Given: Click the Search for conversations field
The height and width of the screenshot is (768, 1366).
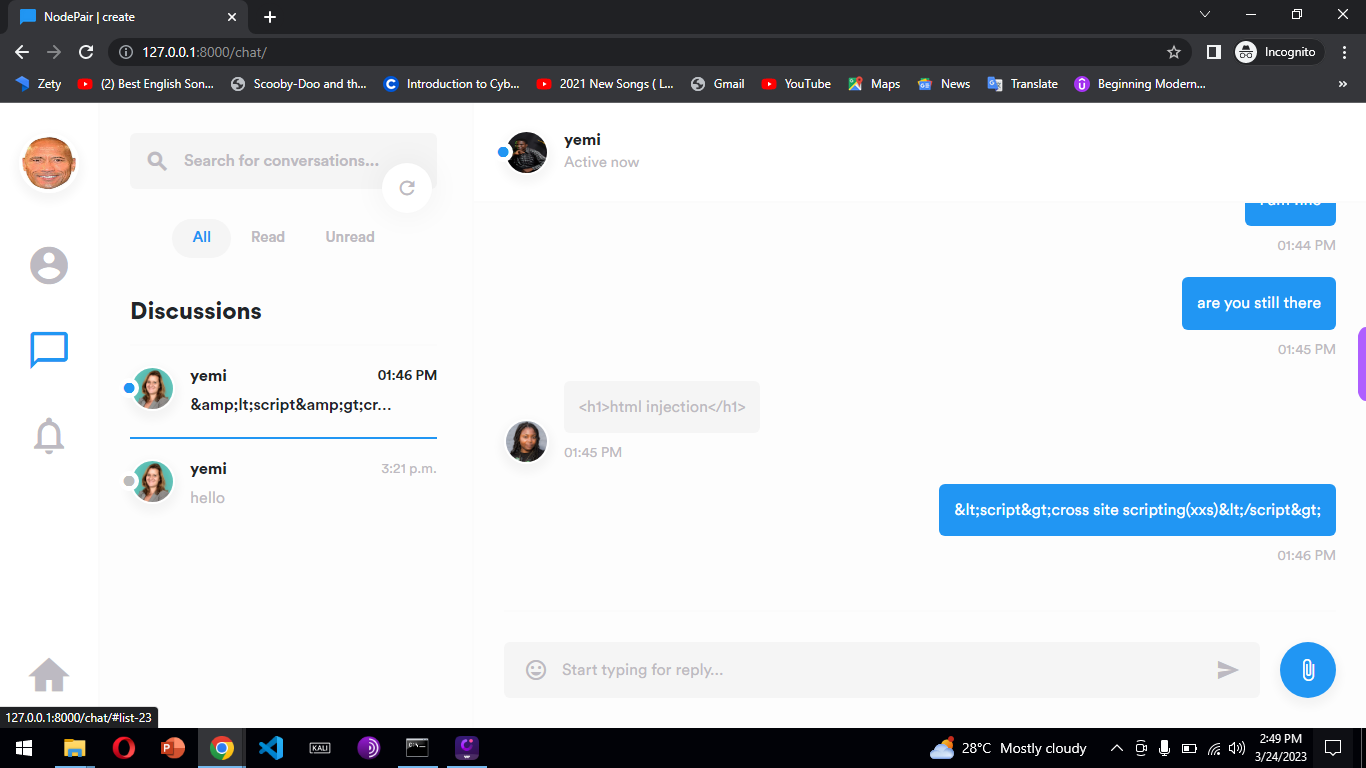Looking at the screenshot, I should click(x=280, y=161).
